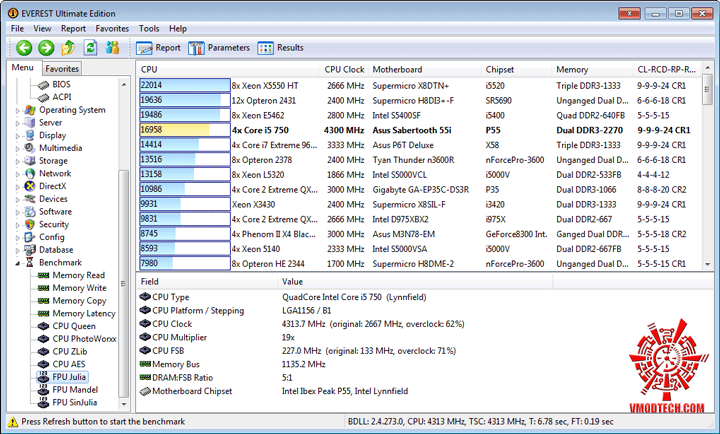Select the 8x Xeon X5550 HT row
Viewport: 720px width, 434px height.
point(420,85)
